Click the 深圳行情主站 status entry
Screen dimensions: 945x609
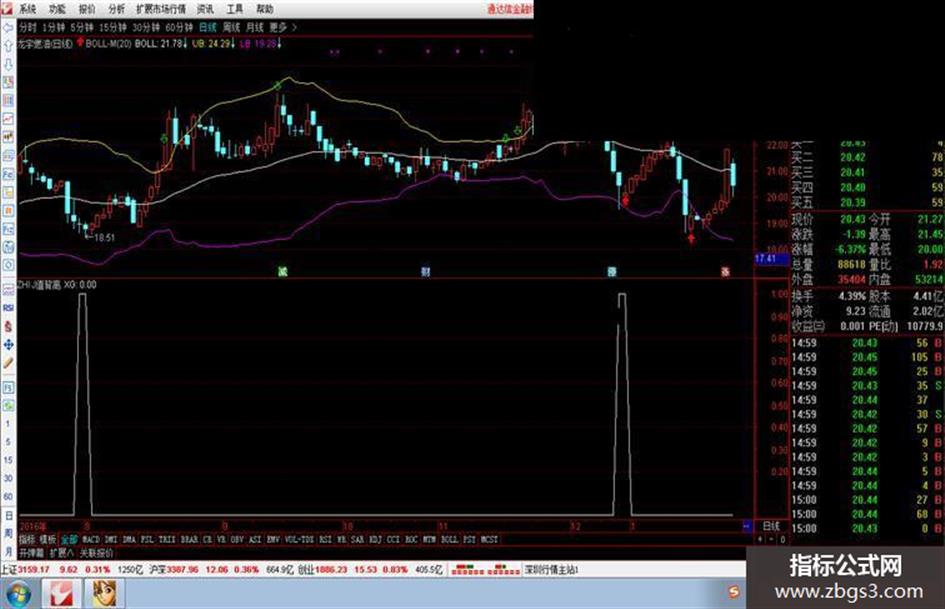click(551, 569)
